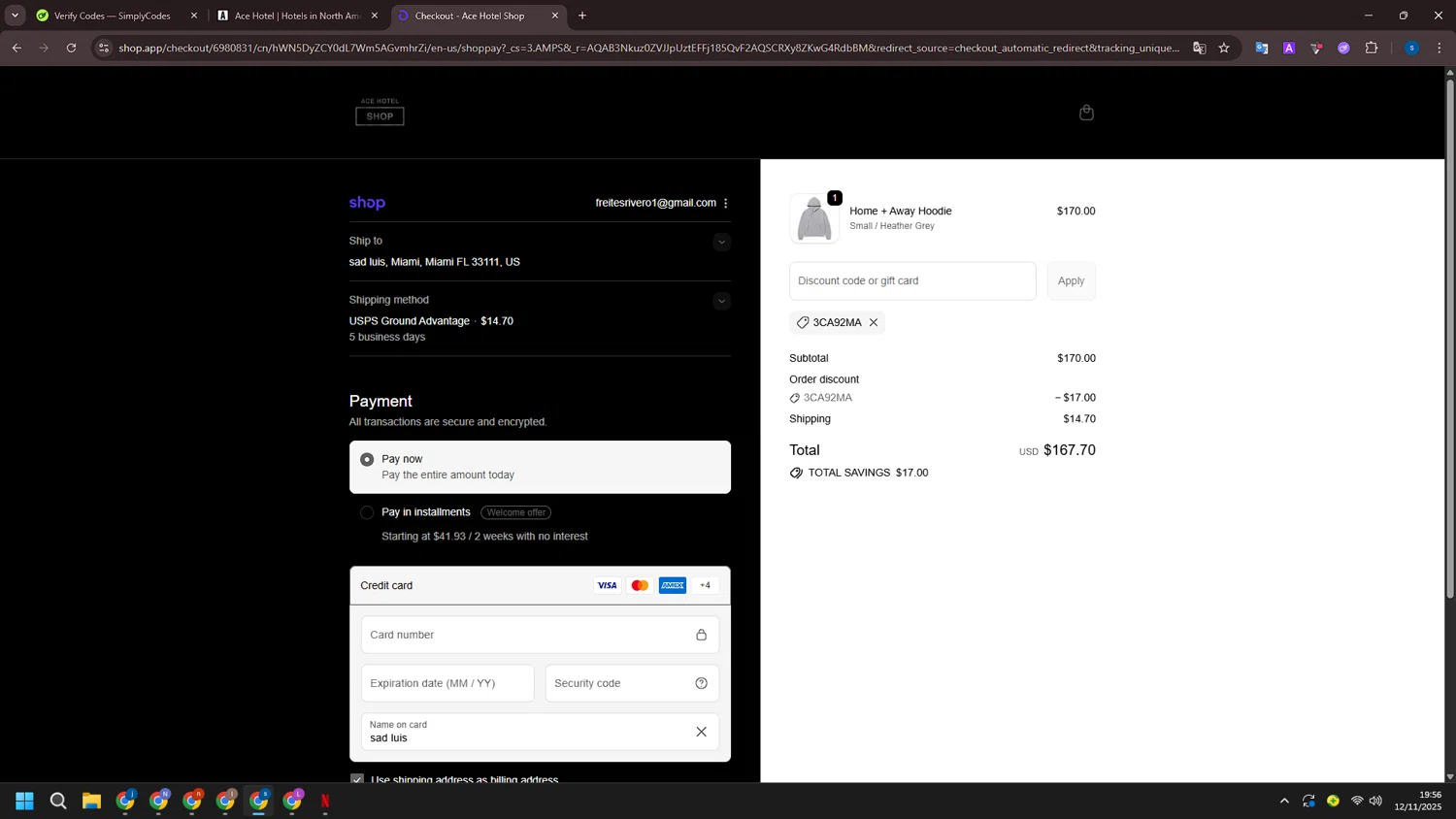
Task: Switch to the Verify Codes SimplyCodes tab
Action: click(x=112, y=16)
